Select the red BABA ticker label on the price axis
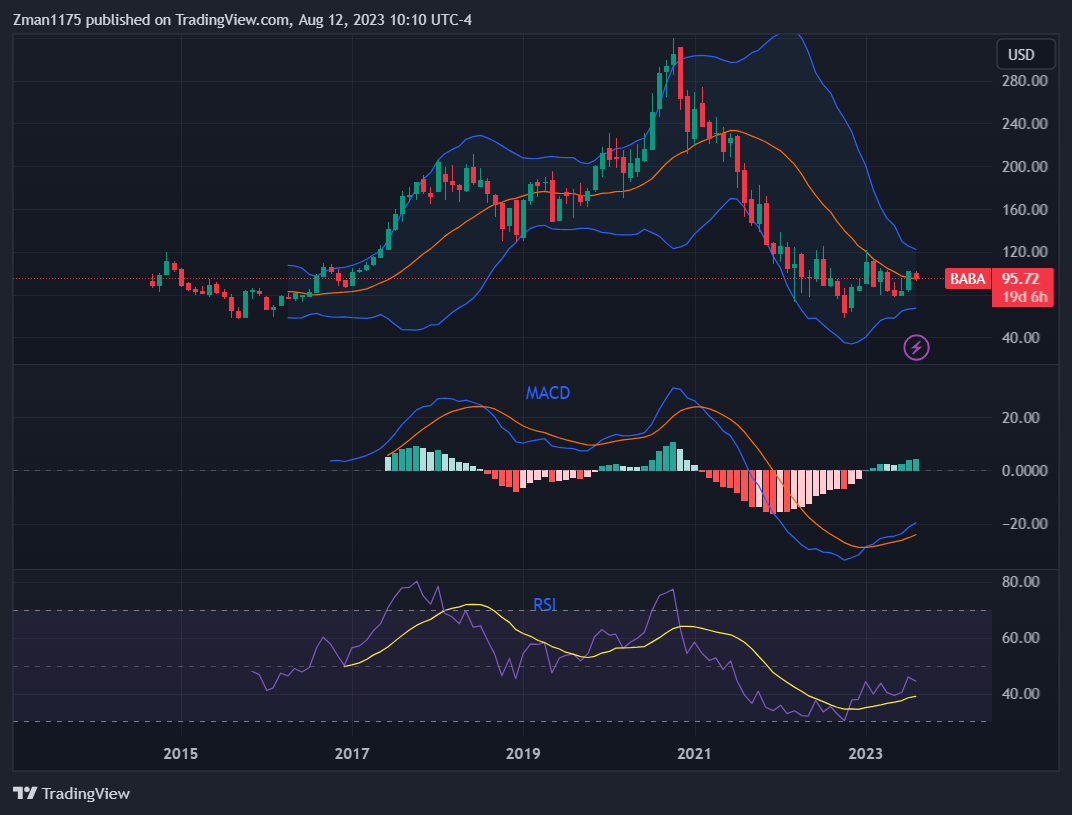The height and width of the screenshot is (815, 1072). pos(966,279)
